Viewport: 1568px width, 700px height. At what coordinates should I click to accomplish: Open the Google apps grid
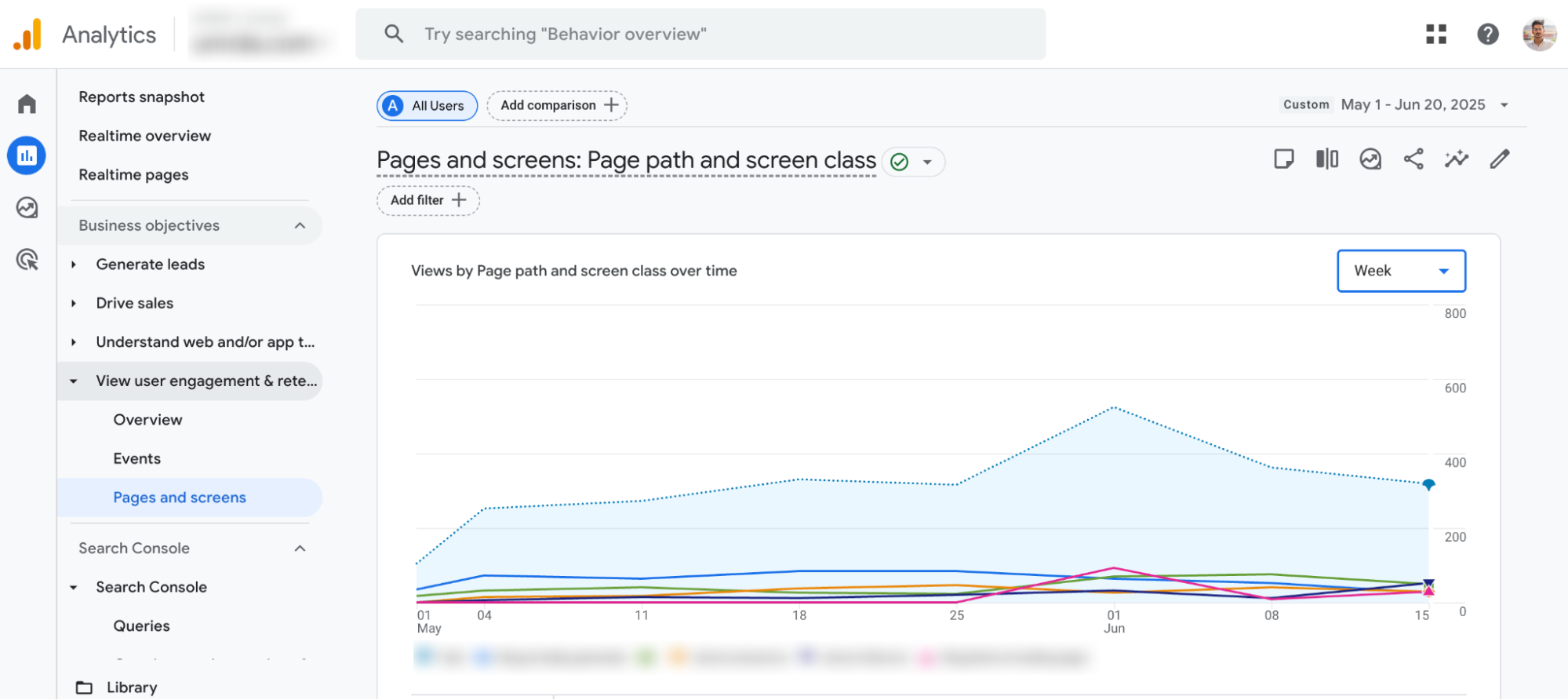[x=1436, y=34]
